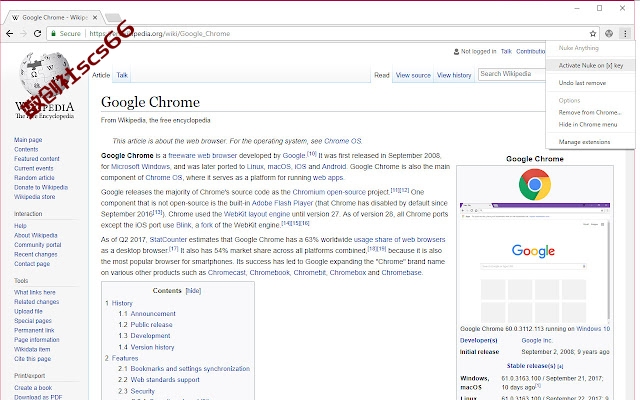The width and height of the screenshot is (640, 400).
Task: Open Wikidata item link
Action: click(32, 349)
